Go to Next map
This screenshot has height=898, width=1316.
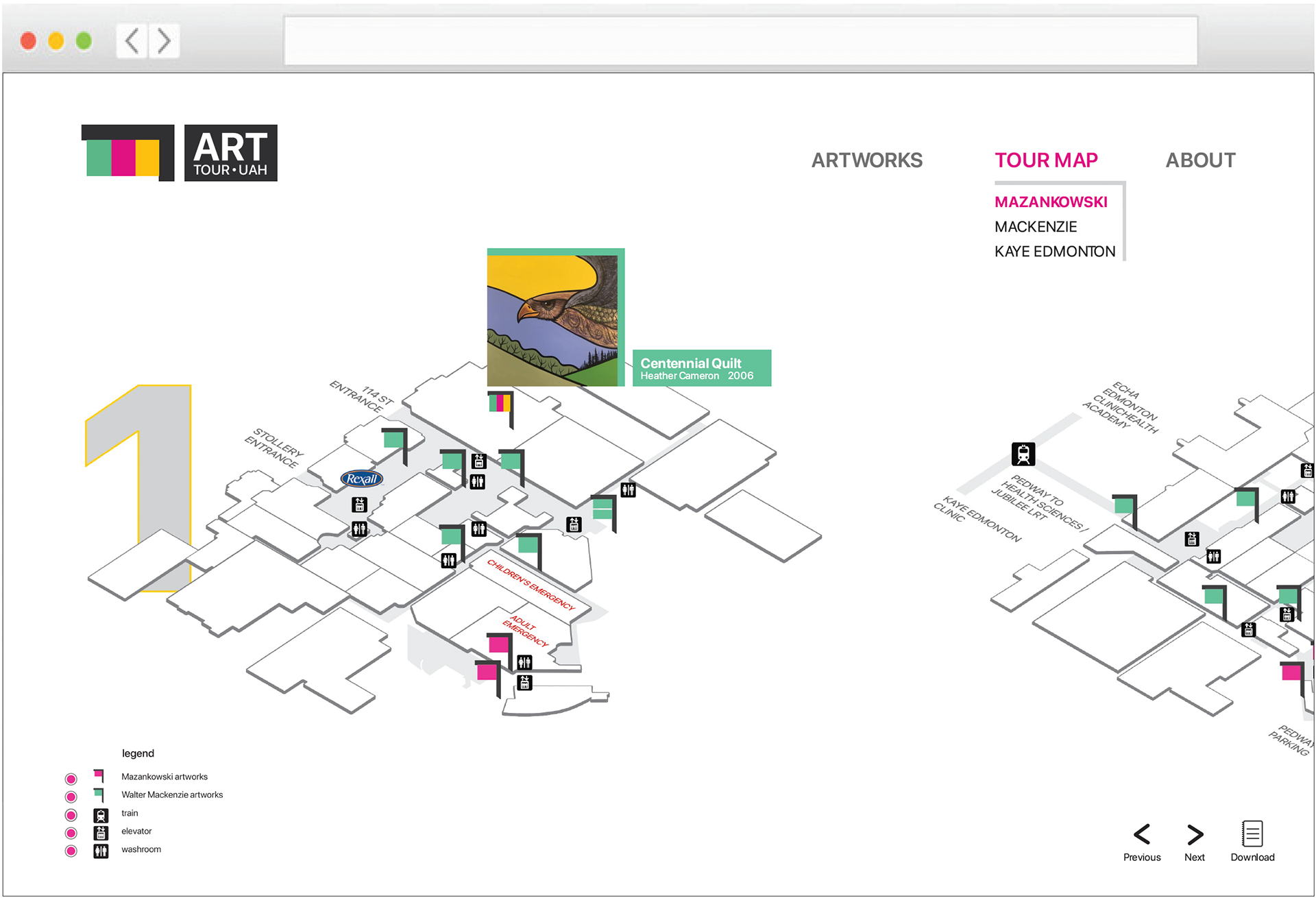tap(1195, 843)
